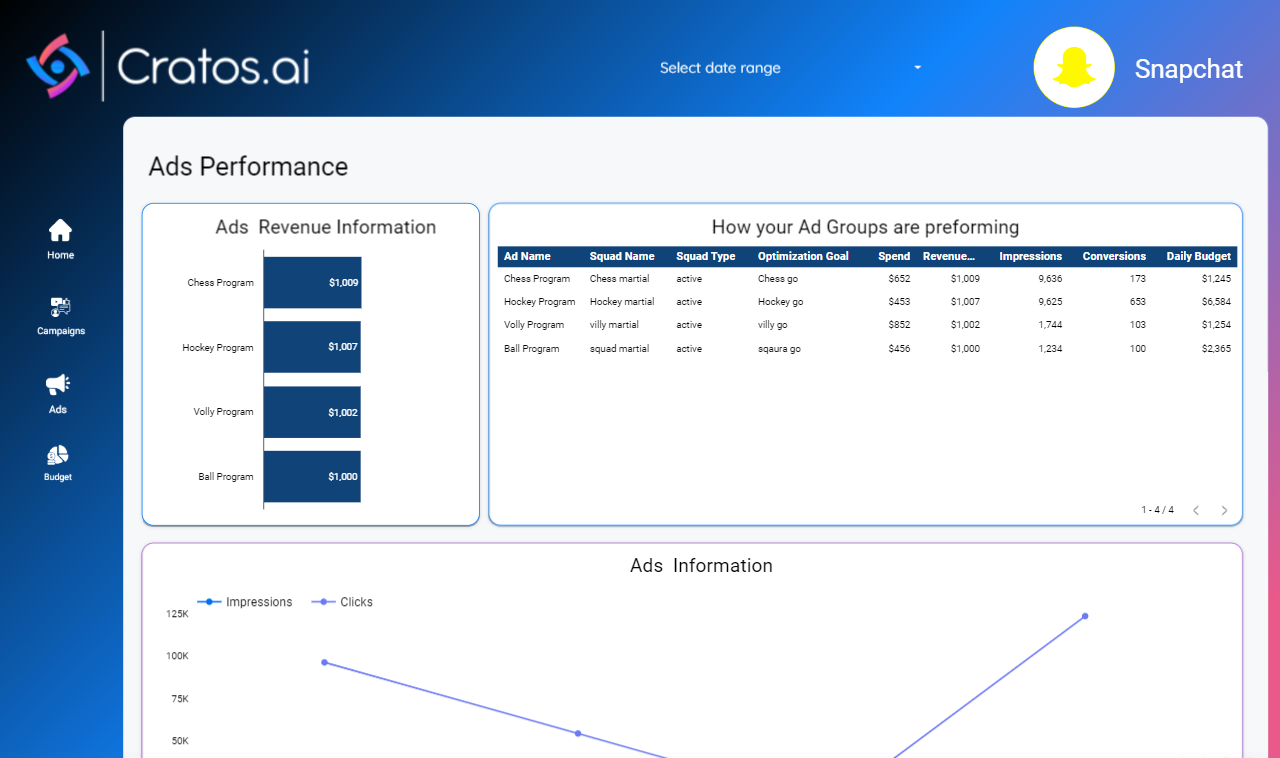Select the Ball Program revenue bar
This screenshot has width=1280, height=758.
312,477
